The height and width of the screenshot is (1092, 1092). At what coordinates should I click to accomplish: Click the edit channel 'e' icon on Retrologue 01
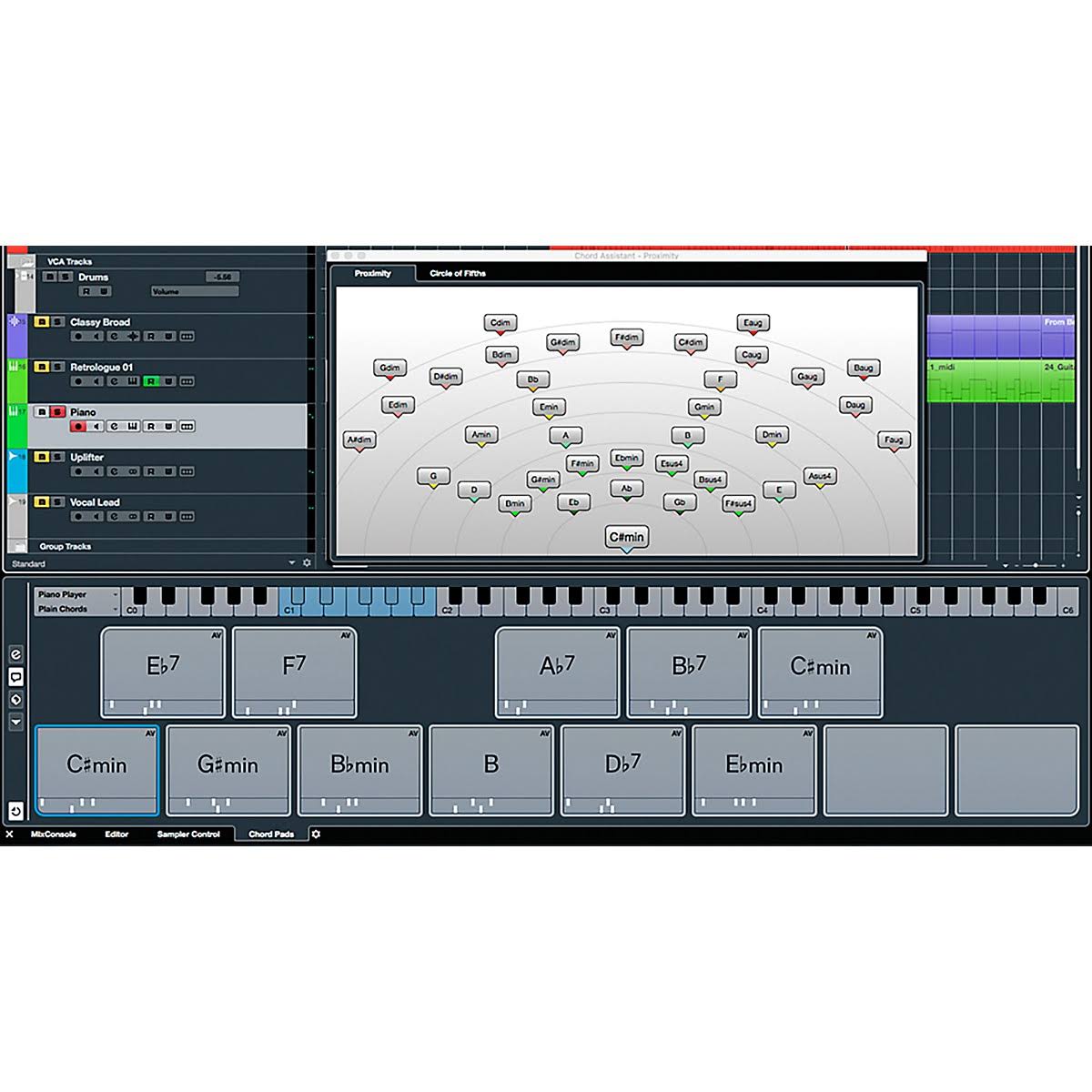click(115, 381)
